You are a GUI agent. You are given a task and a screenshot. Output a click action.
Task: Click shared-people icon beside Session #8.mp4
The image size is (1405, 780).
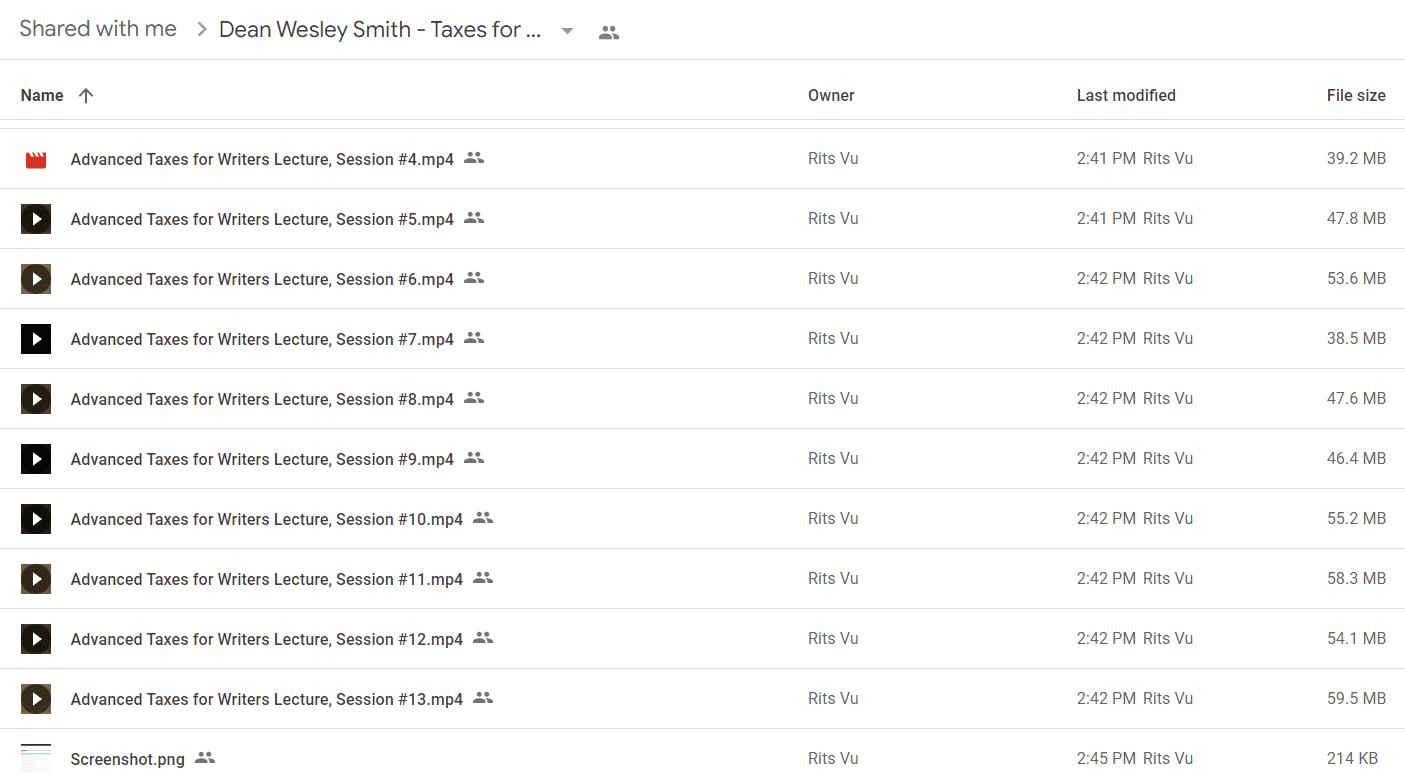474,398
